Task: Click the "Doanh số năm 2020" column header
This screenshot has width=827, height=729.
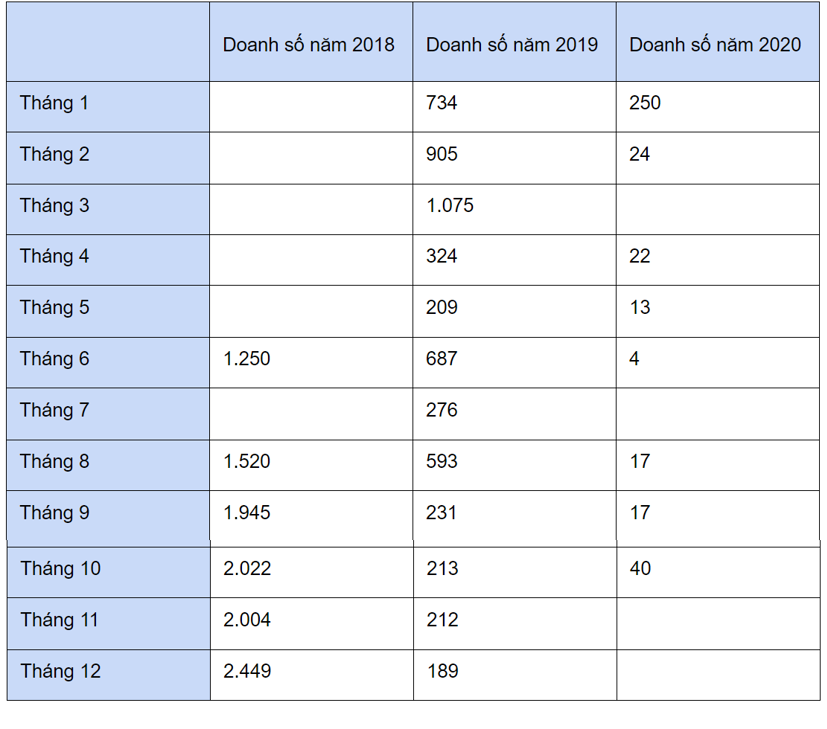Action: click(x=715, y=45)
